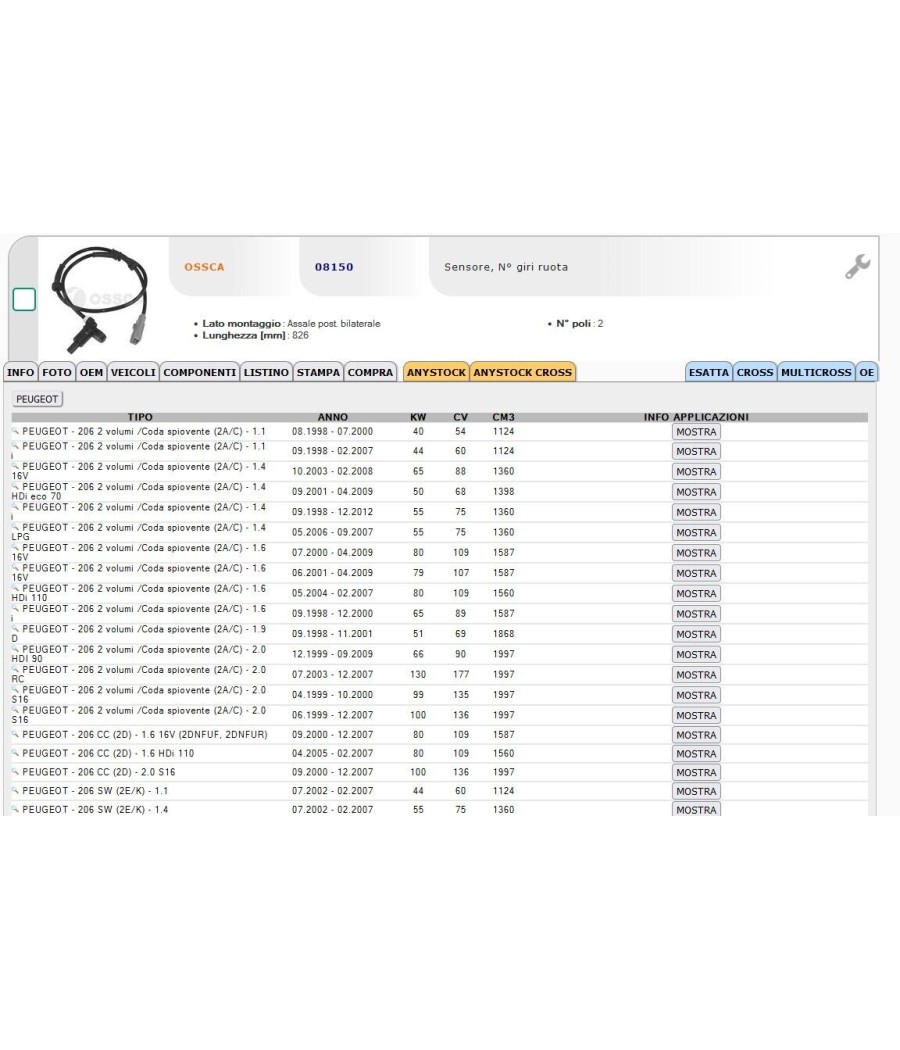Click magnifier icon beside 206 1.4 LPG row
Screen dimensions: 900x1050
coord(15,526)
